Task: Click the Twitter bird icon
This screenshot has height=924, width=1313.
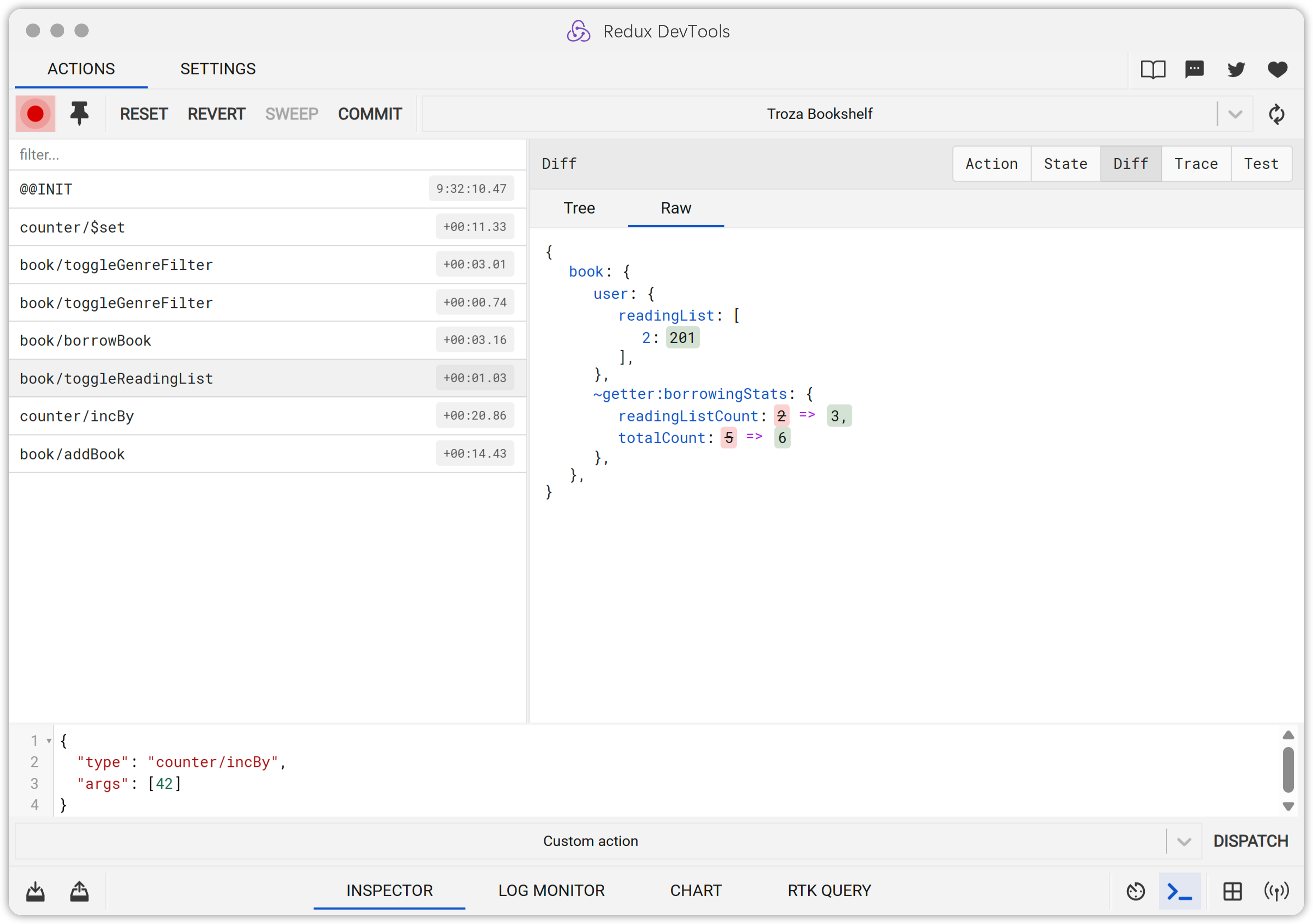Action: pos(1236,69)
